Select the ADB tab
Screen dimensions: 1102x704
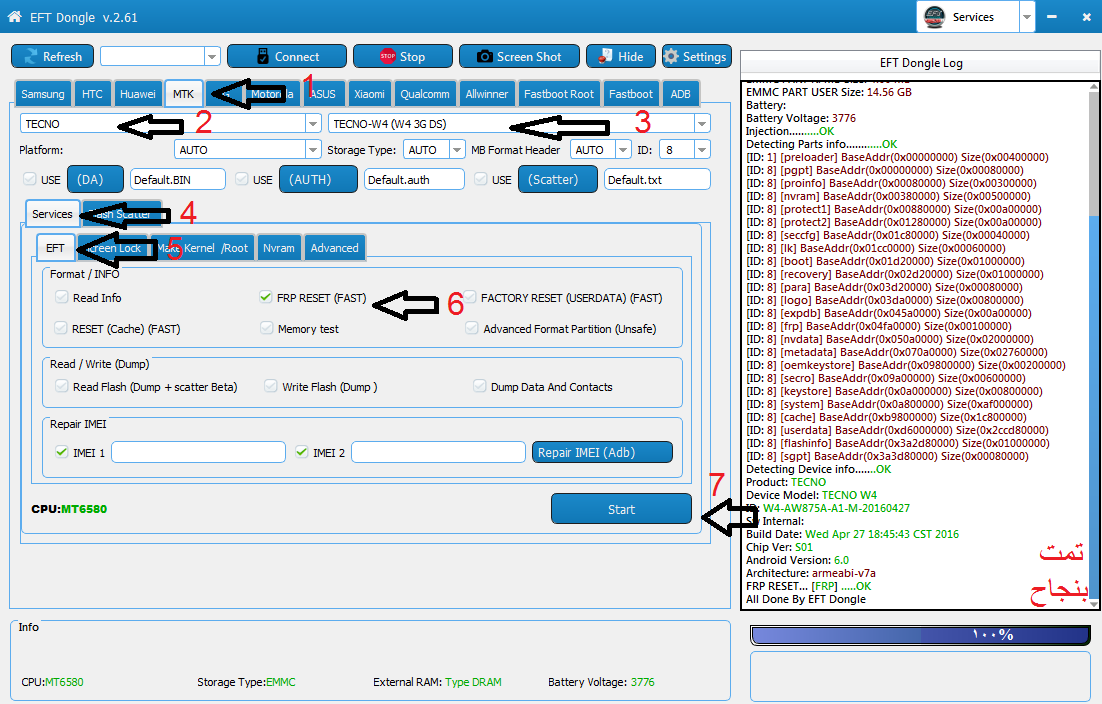click(680, 93)
